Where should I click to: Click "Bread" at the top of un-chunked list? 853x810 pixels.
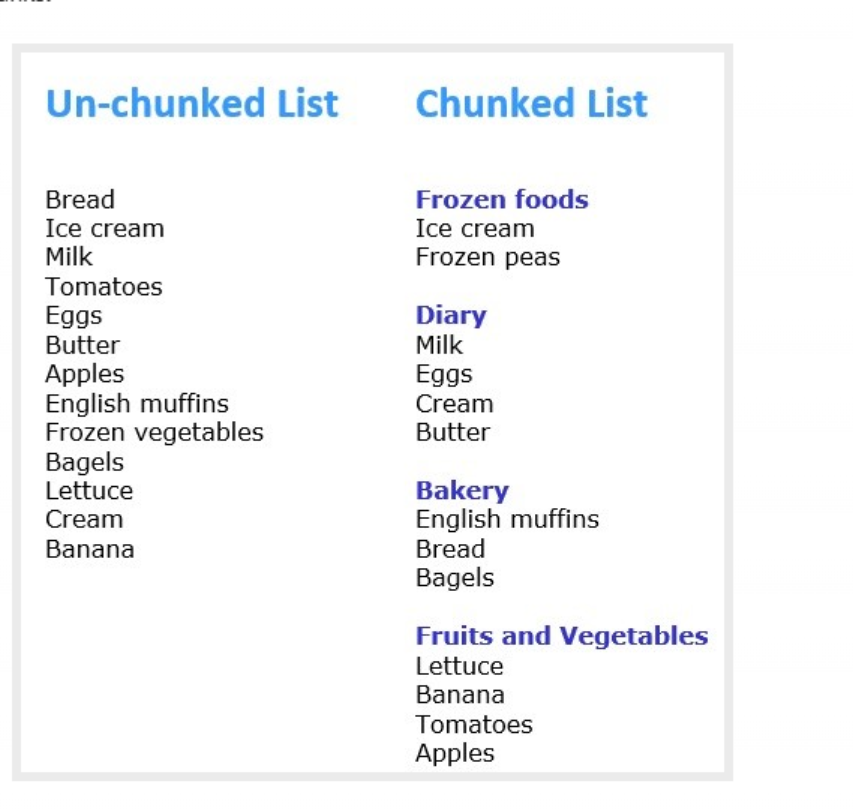[x=80, y=200]
